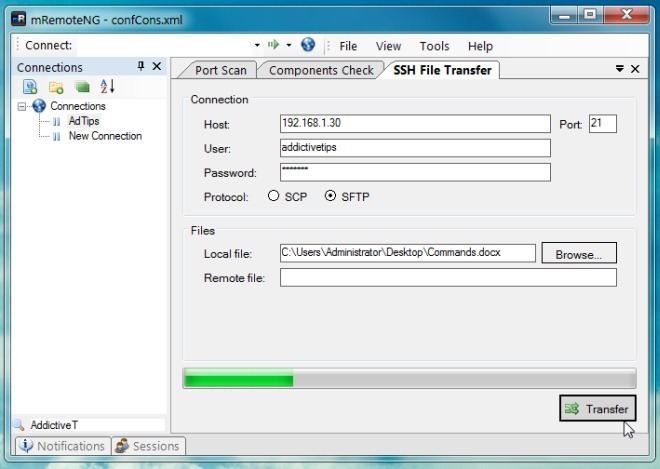Click the User input field
660x469 pixels.
[x=415, y=148]
